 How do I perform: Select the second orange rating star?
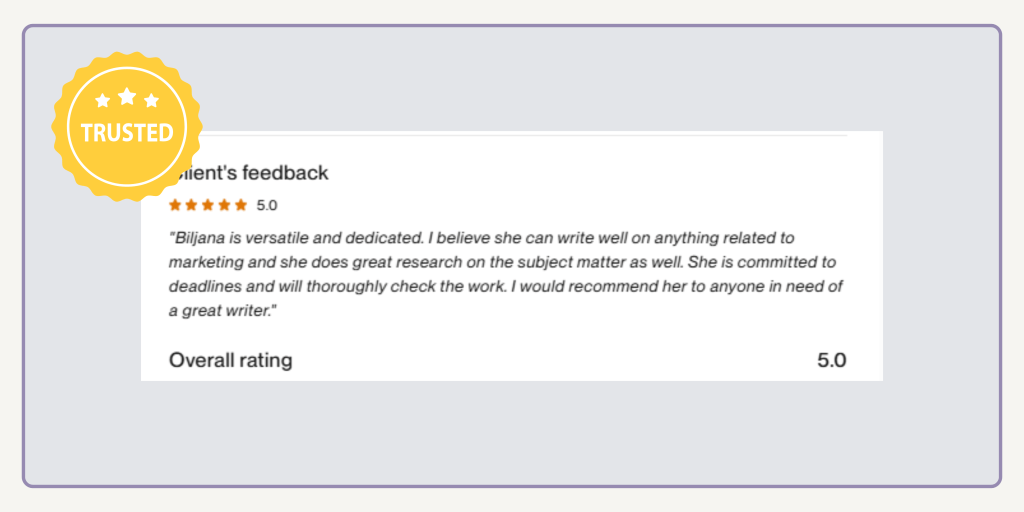click(x=192, y=205)
